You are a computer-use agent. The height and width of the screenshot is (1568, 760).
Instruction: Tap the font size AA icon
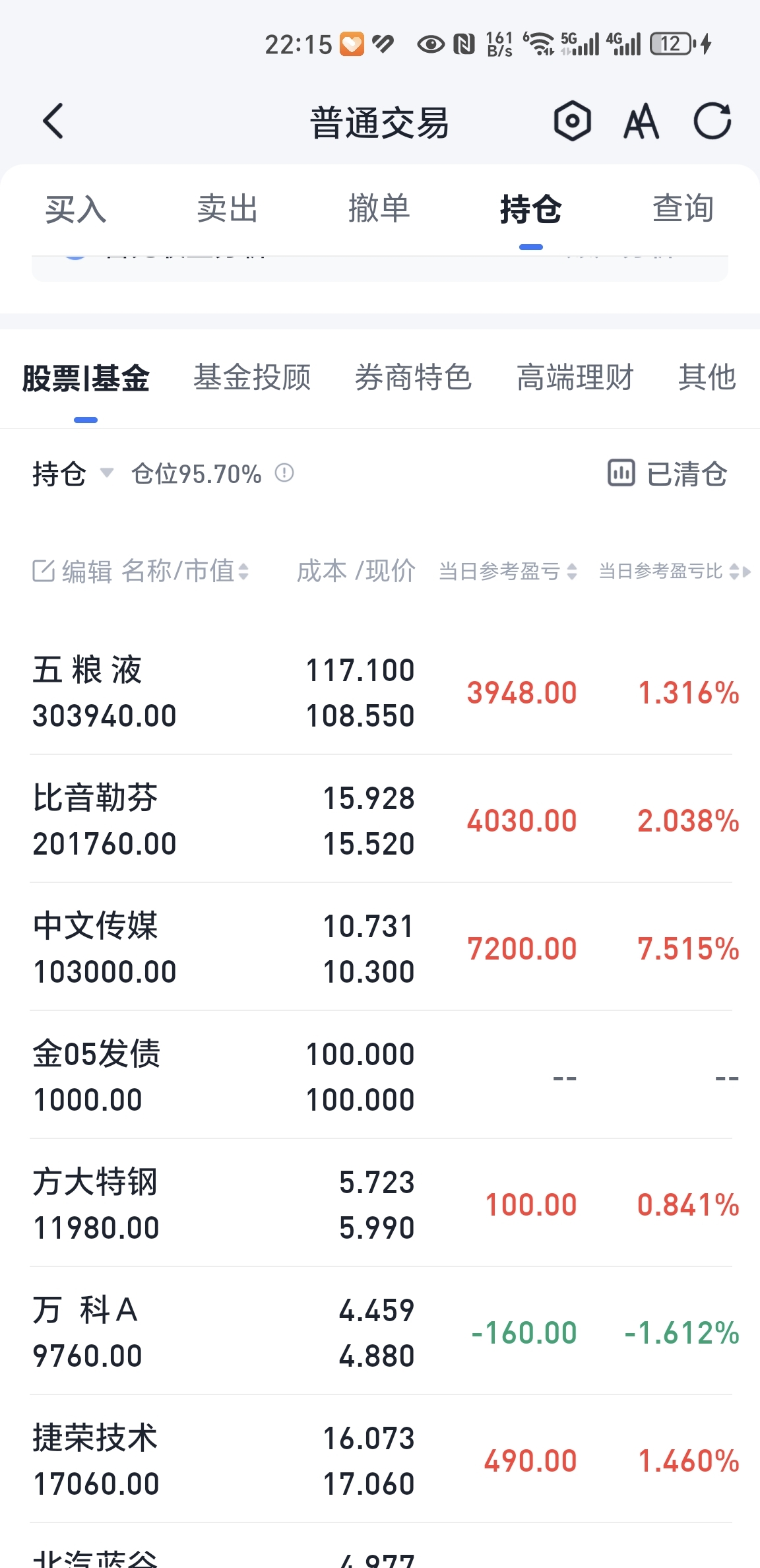(641, 121)
